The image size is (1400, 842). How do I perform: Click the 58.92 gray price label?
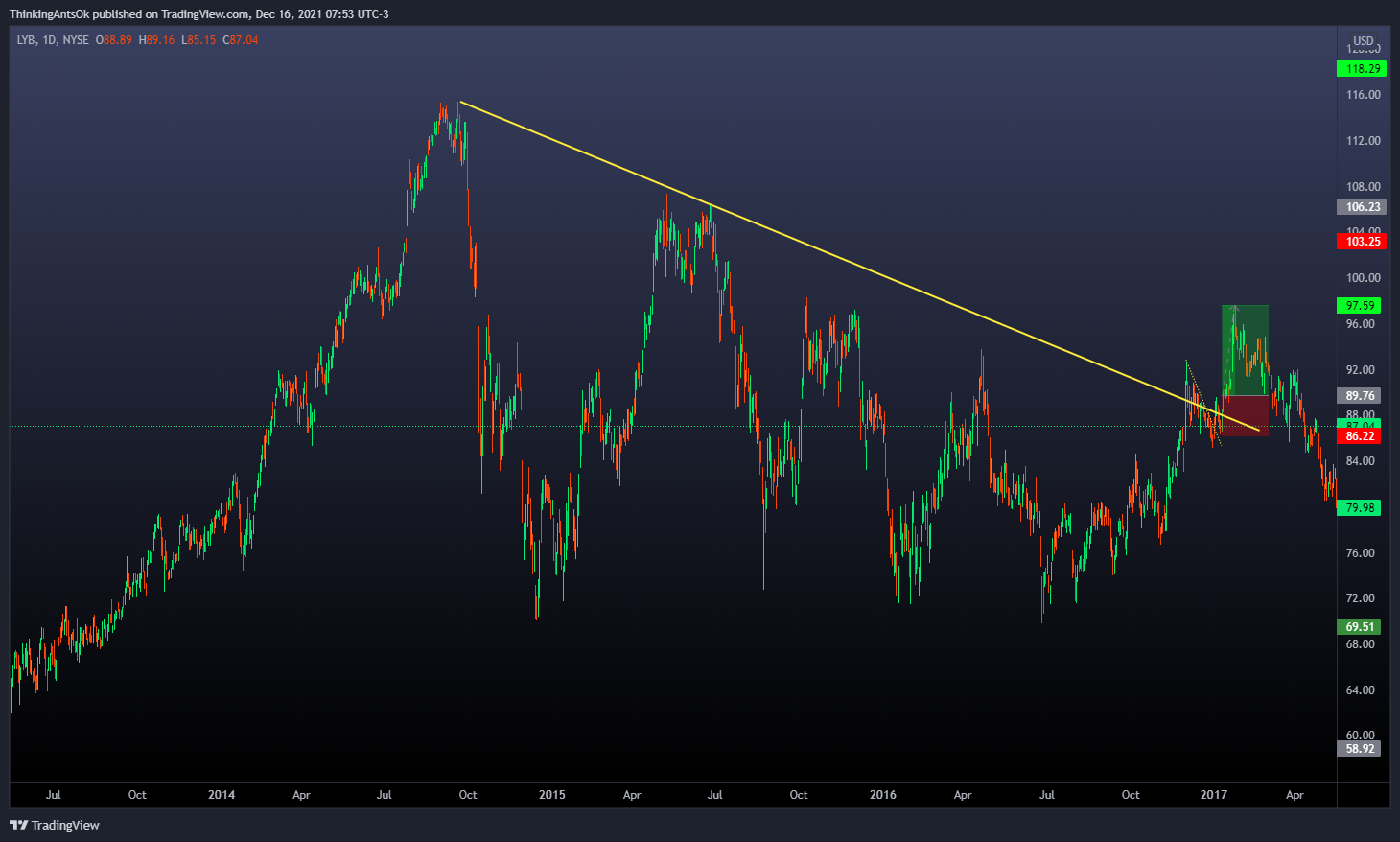(x=1359, y=749)
